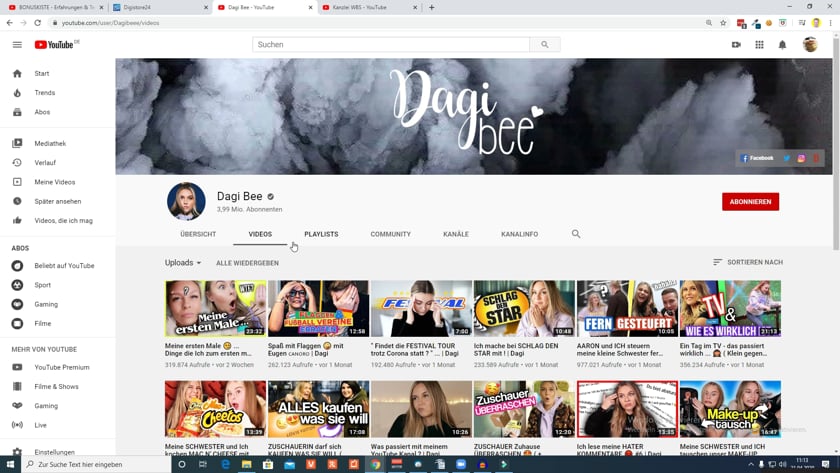Screen dimensions: 840x473
Task: Open the Uploads dropdown
Action: (183, 262)
